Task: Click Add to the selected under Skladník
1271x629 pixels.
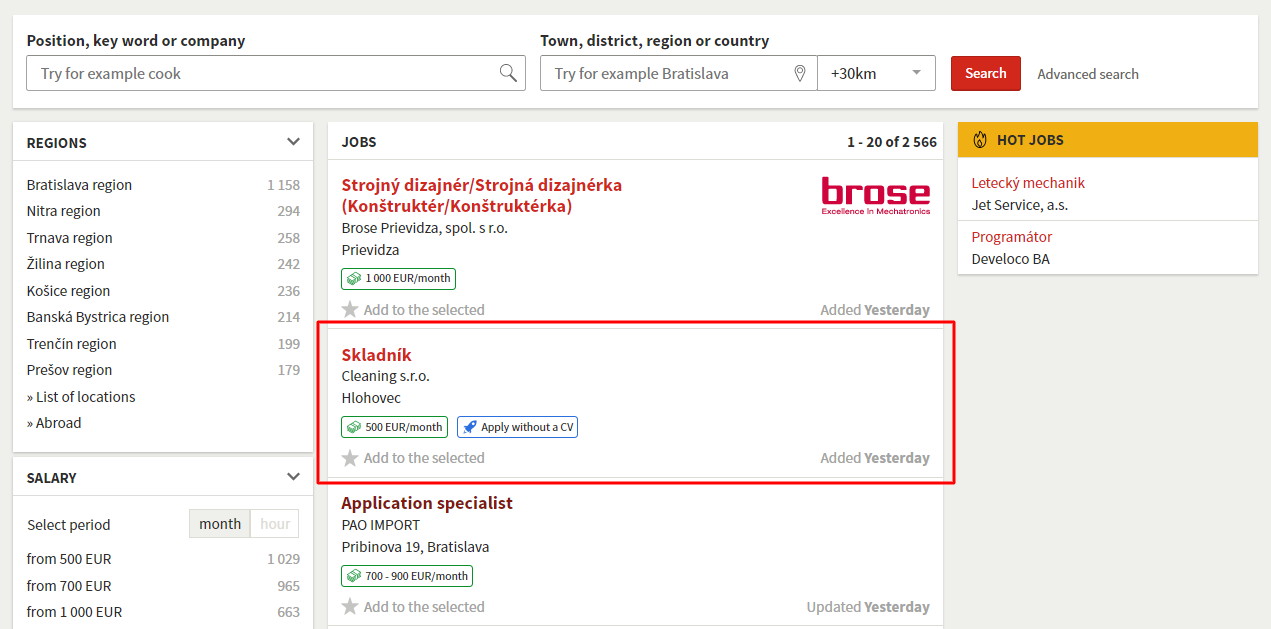Action: [424, 458]
